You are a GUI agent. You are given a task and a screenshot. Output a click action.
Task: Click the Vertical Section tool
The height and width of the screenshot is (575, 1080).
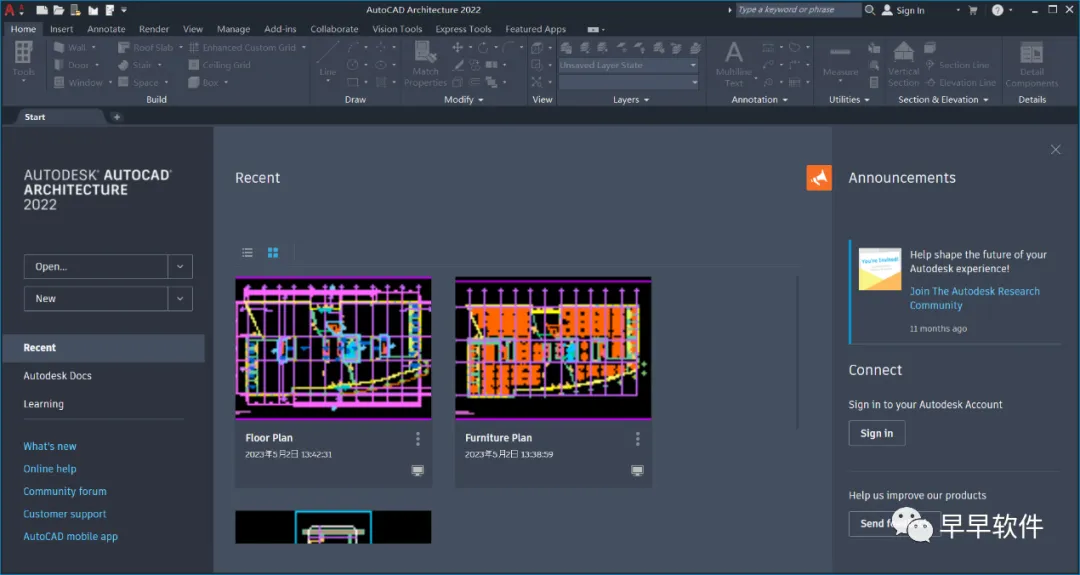903,63
